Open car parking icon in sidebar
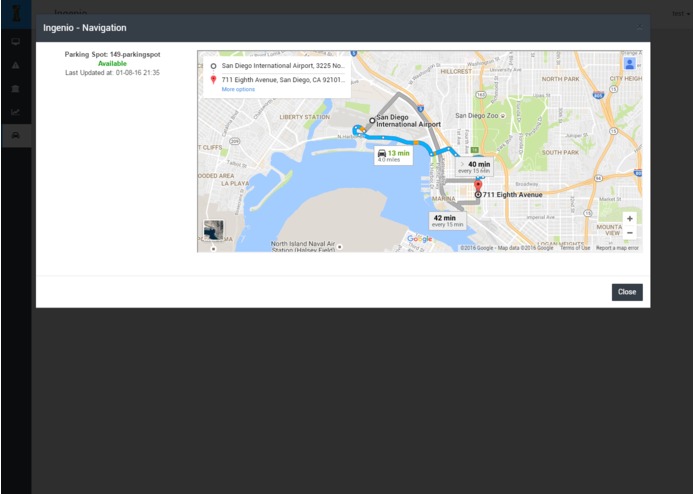 tap(16, 135)
